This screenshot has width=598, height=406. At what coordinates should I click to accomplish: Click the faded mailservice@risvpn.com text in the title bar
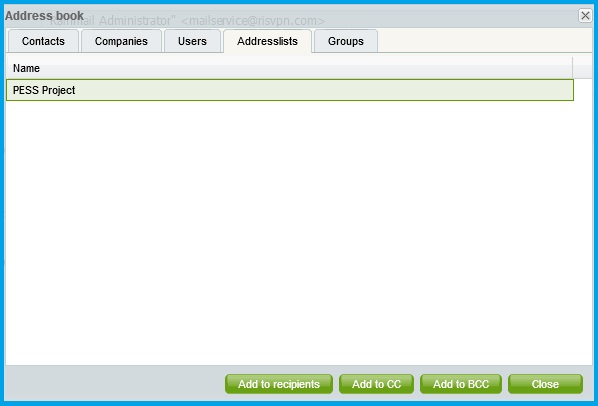252,21
